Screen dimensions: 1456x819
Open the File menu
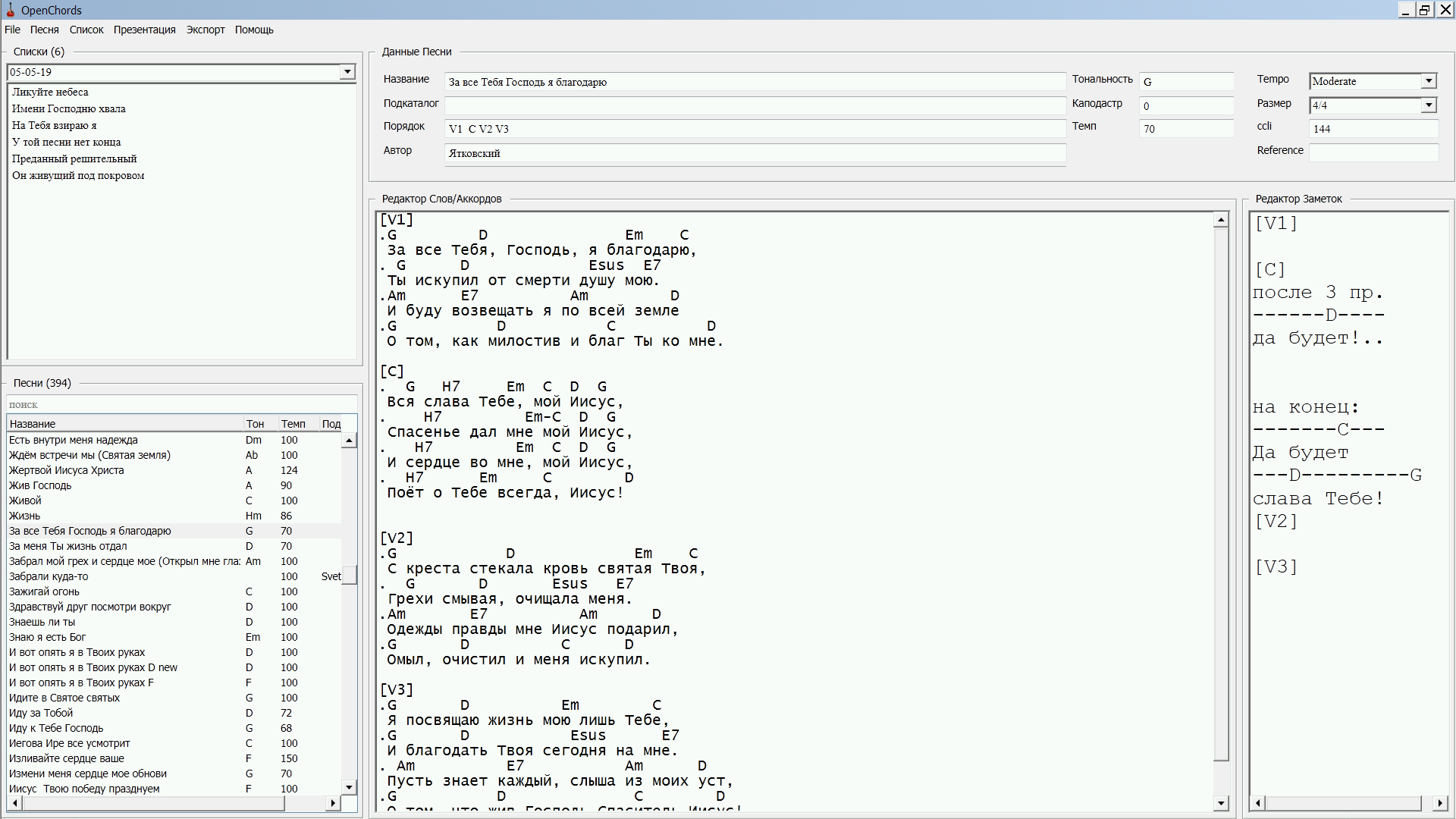point(12,30)
